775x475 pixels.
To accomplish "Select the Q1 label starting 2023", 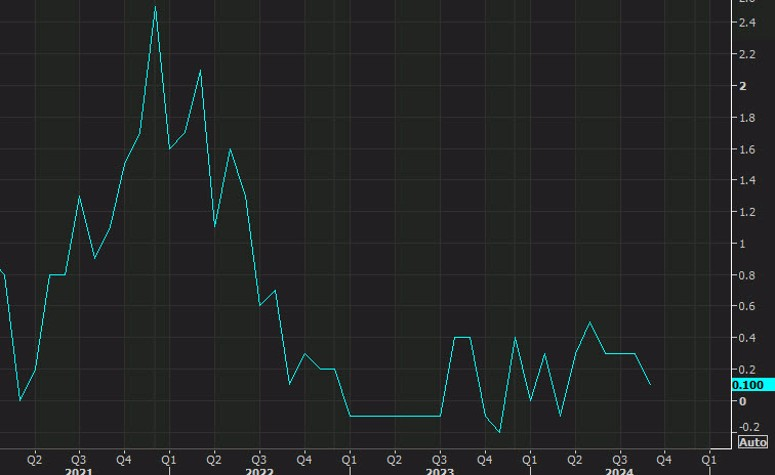I will pos(349,460).
